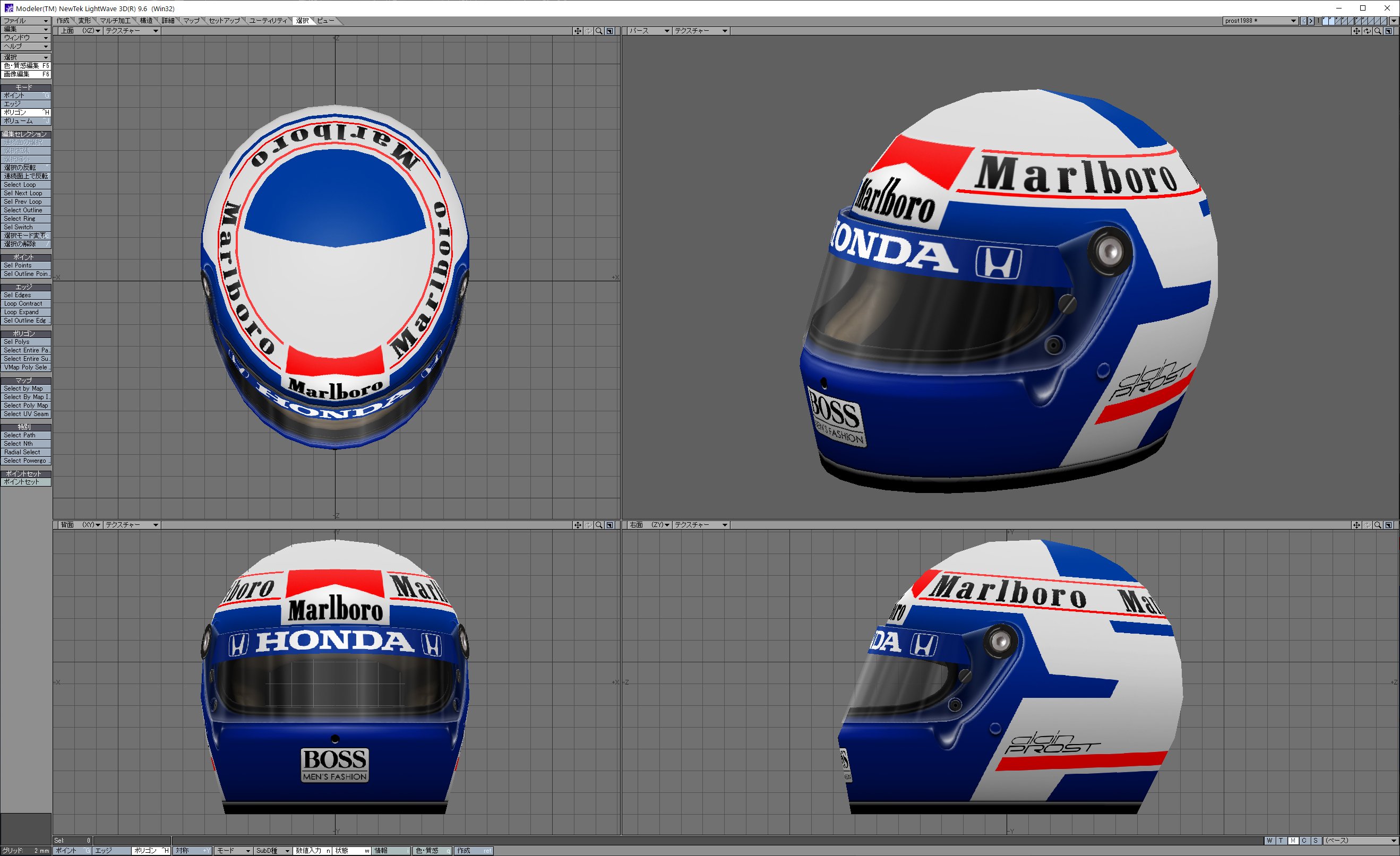Click zoom magnifier in top view header
Viewport: 1400px width, 856px height.
coord(599,31)
